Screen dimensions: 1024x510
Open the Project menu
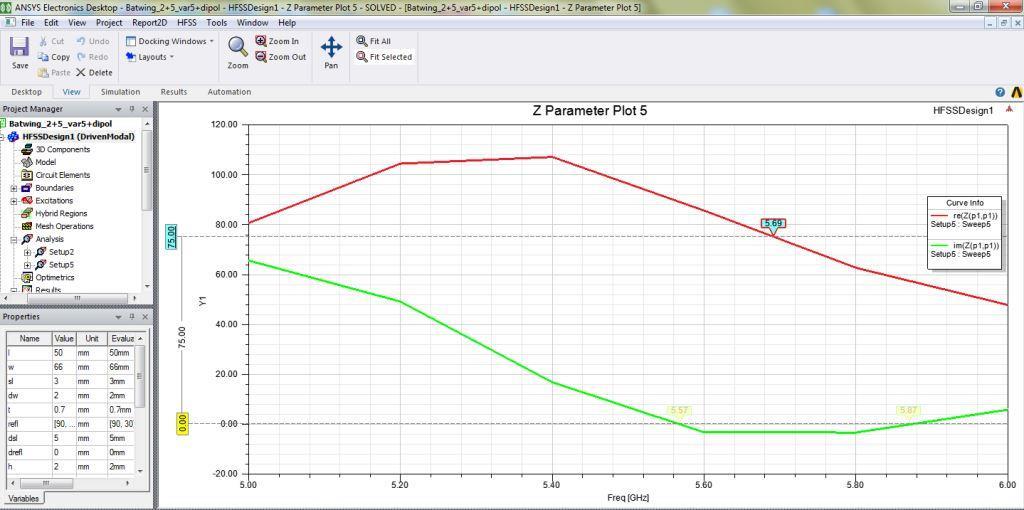point(109,22)
